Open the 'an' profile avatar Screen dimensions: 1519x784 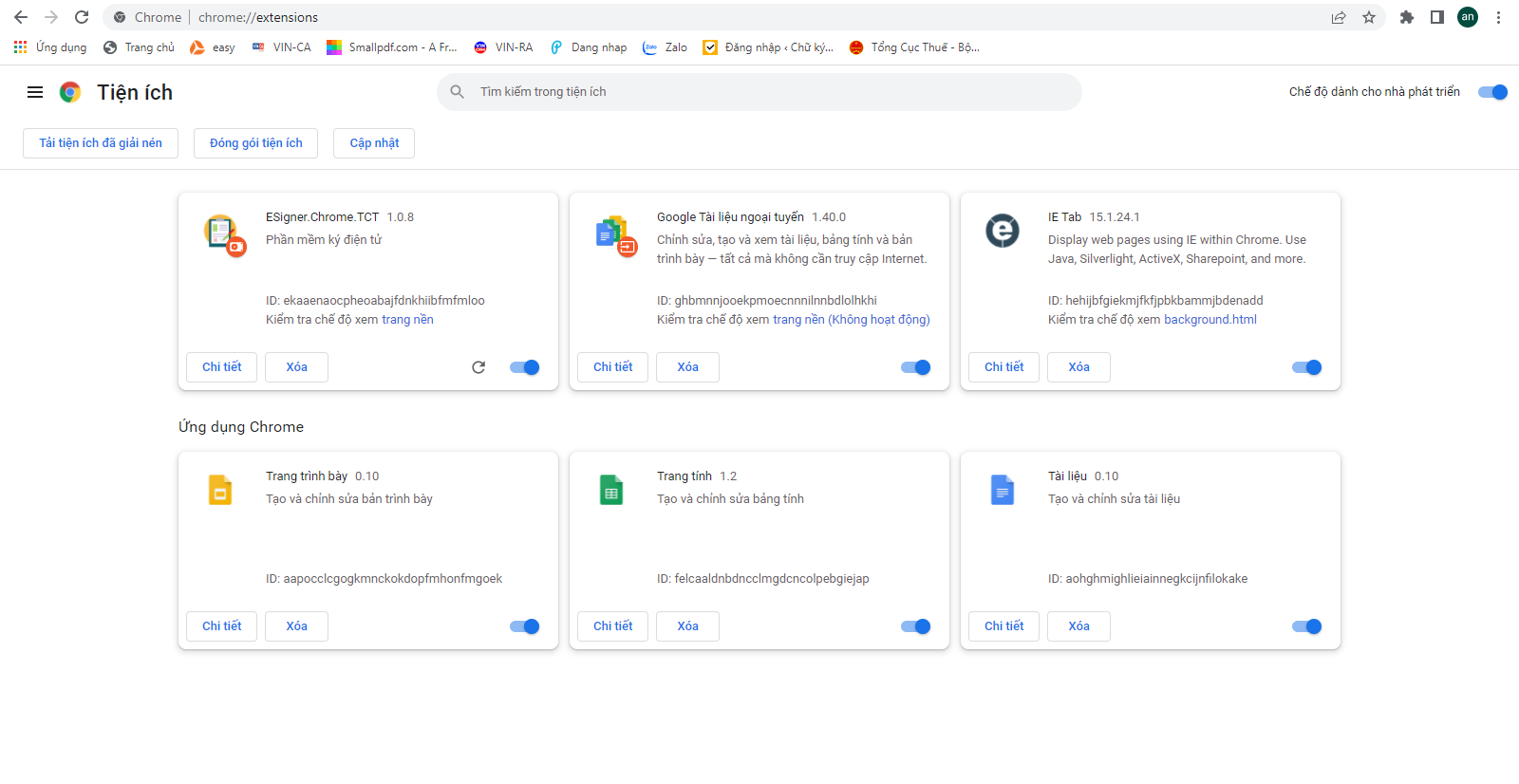point(1468,17)
